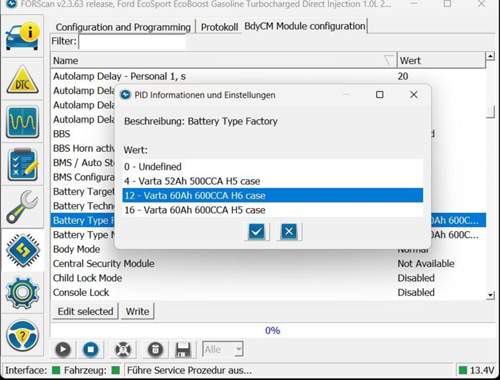Open the Alle dropdown in bottom toolbar
Image resolution: width=500 pixels, height=380 pixels.
223,350
